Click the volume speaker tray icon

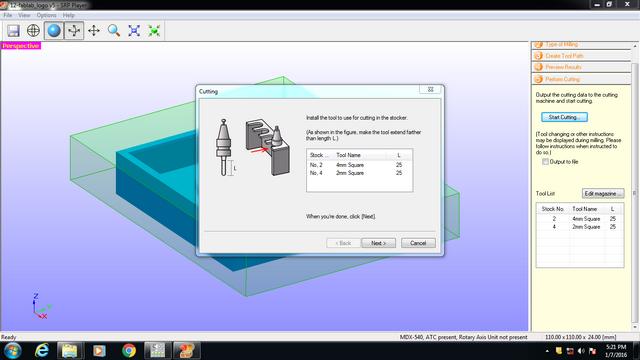[x=581, y=351]
